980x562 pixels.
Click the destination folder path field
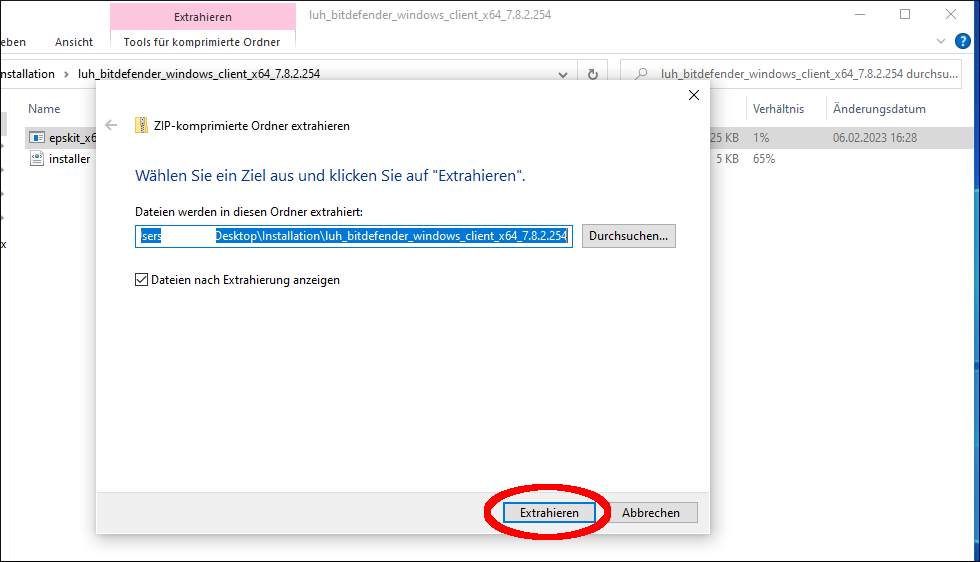click(x=354, y=236)
